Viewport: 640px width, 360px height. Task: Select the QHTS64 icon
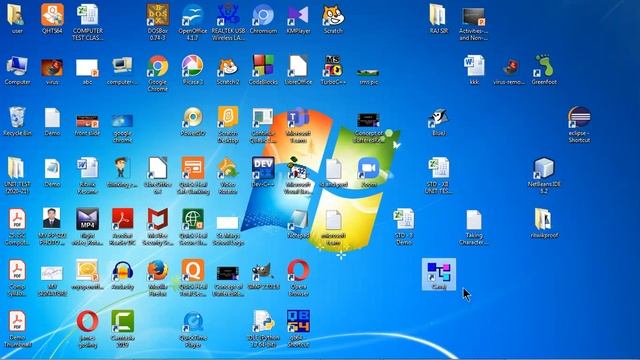point(52,16)
